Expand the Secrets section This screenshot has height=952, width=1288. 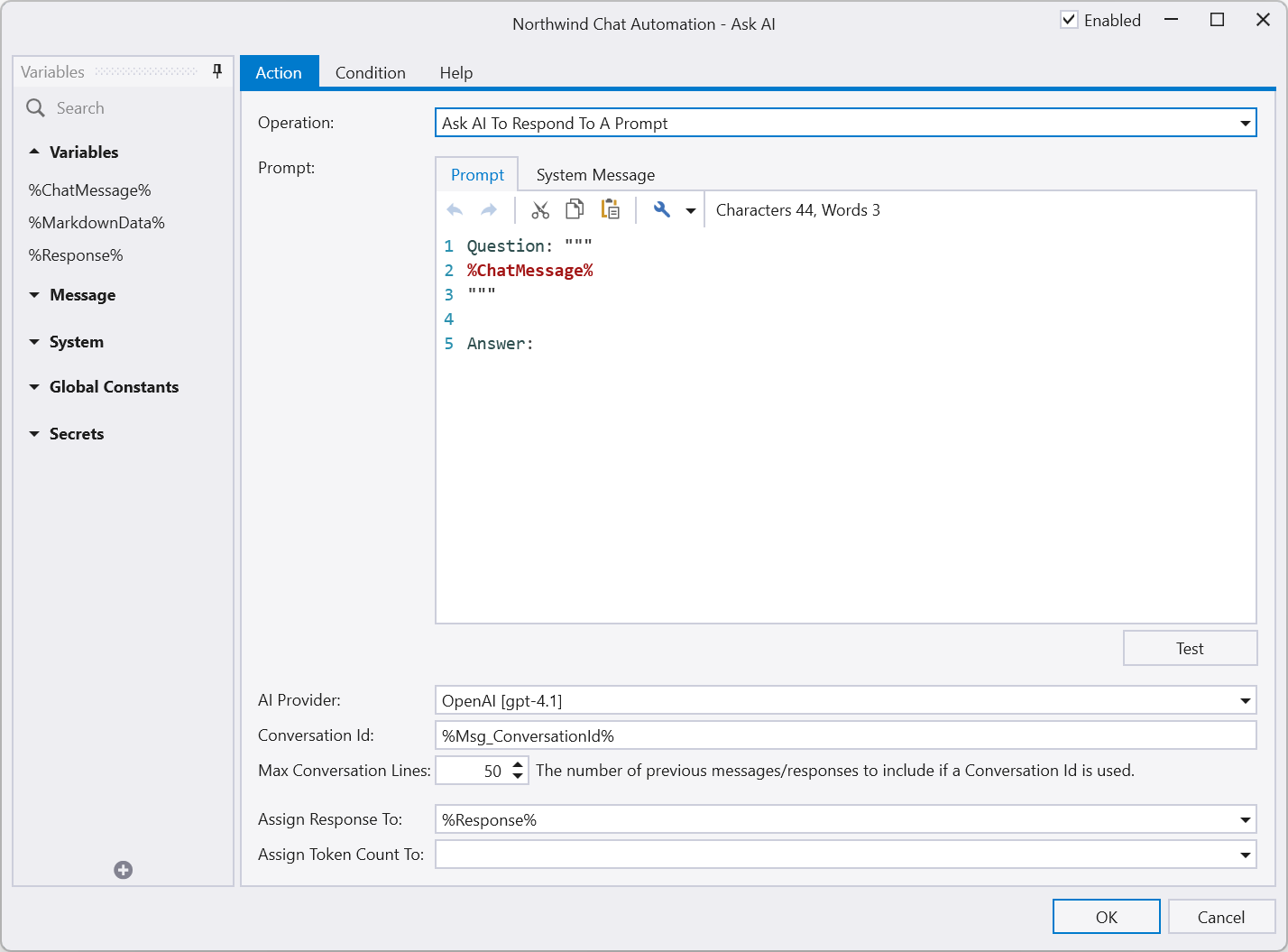(x=34, y=434)
